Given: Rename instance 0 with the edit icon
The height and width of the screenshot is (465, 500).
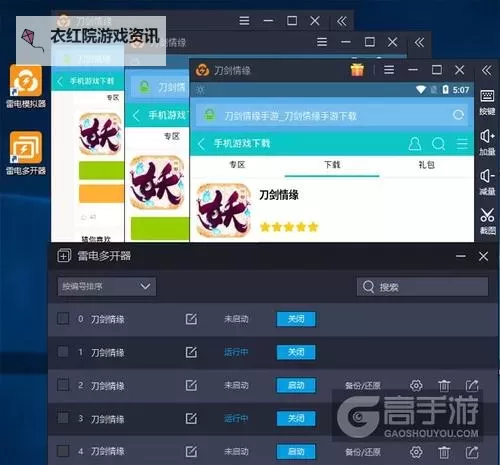Looking at the screenshot, I should click(x=191, y=319).
